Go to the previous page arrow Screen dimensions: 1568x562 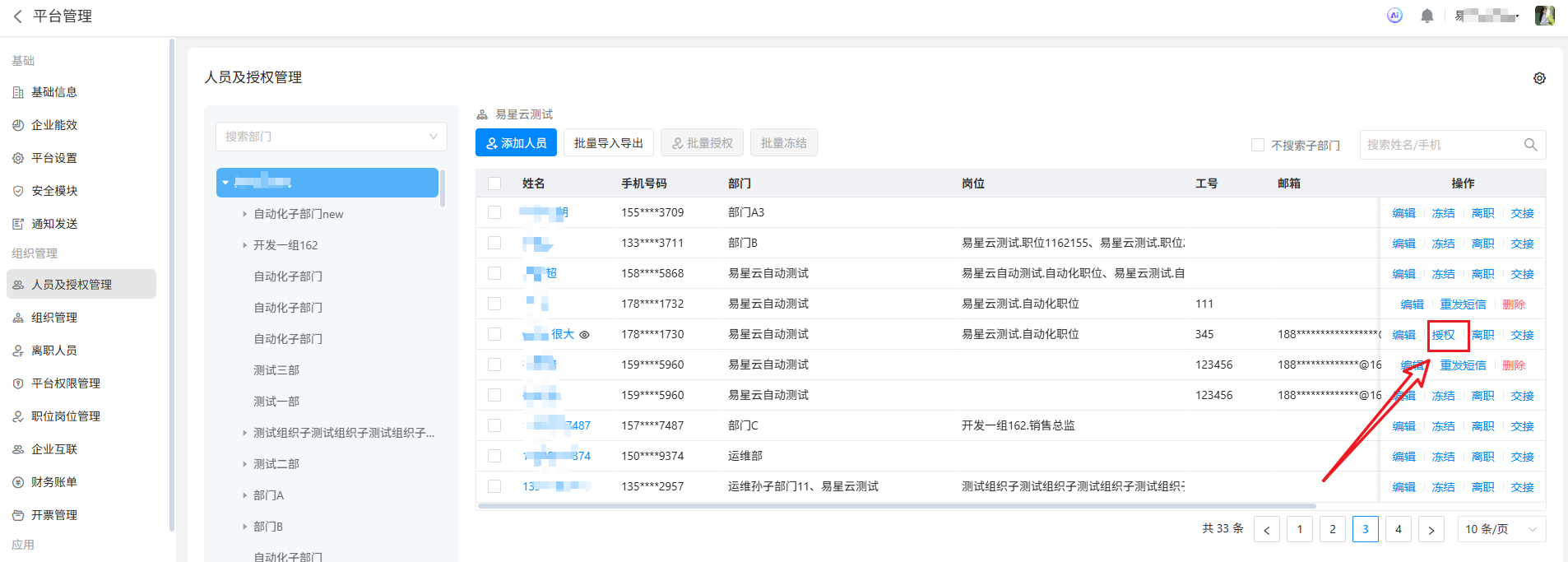point(1267,529)
